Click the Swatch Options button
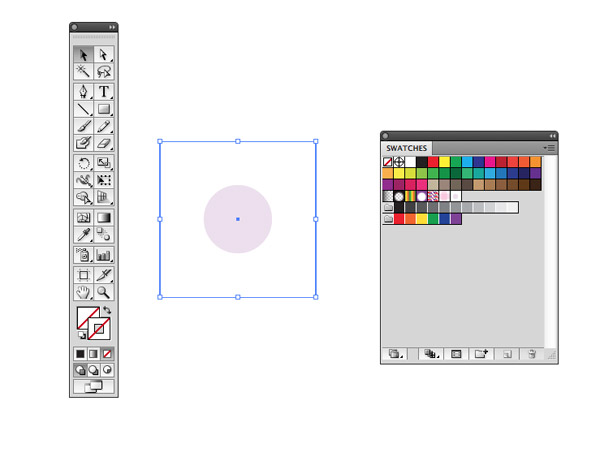Screen dimensions: 600x457 click(456, 354)
